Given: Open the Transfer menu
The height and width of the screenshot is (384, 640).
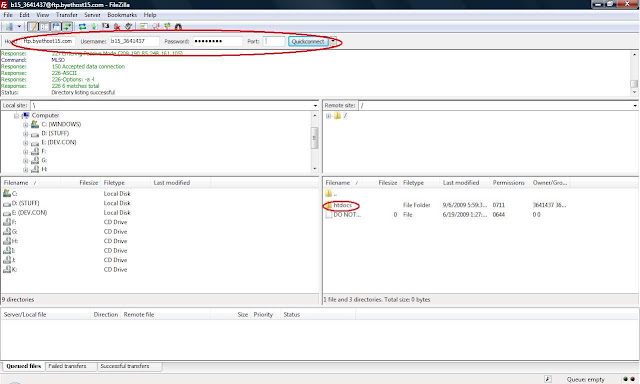Looking at the screenshot, I should click(x=67, y=15).
